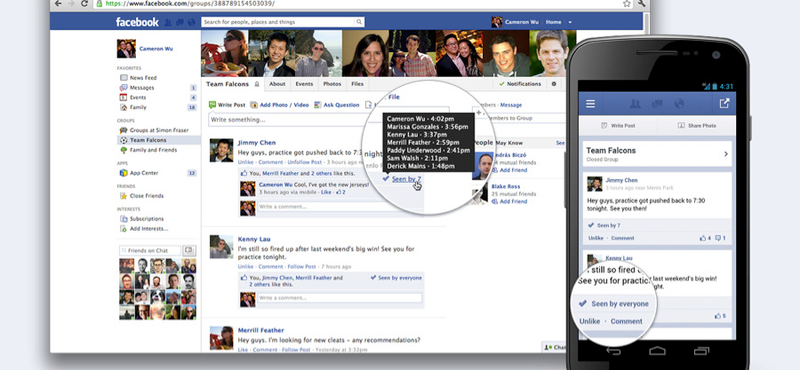Open the account dropdown arrow in header
Image resolution: width=800 pixels, height=370 pixels.
[570, 22]
